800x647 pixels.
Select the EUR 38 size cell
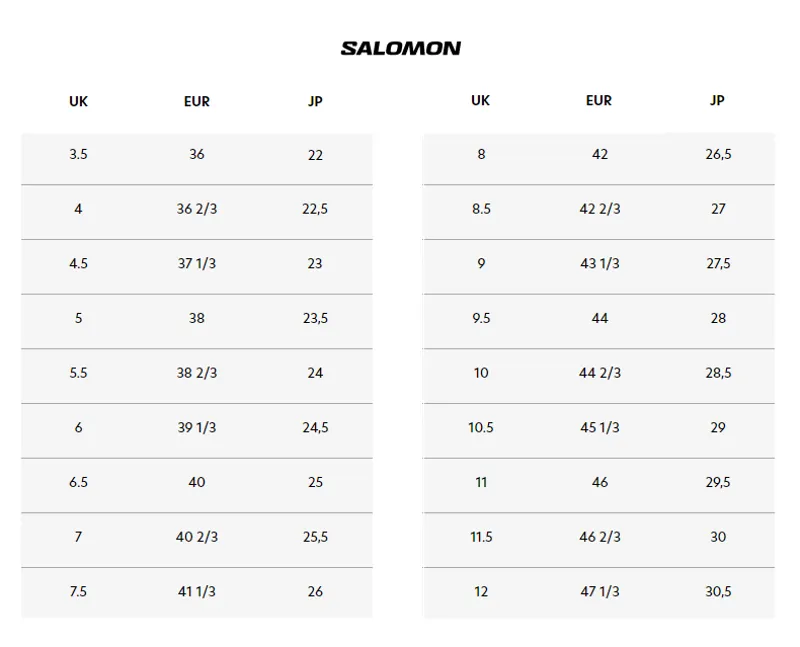(197, 318)
